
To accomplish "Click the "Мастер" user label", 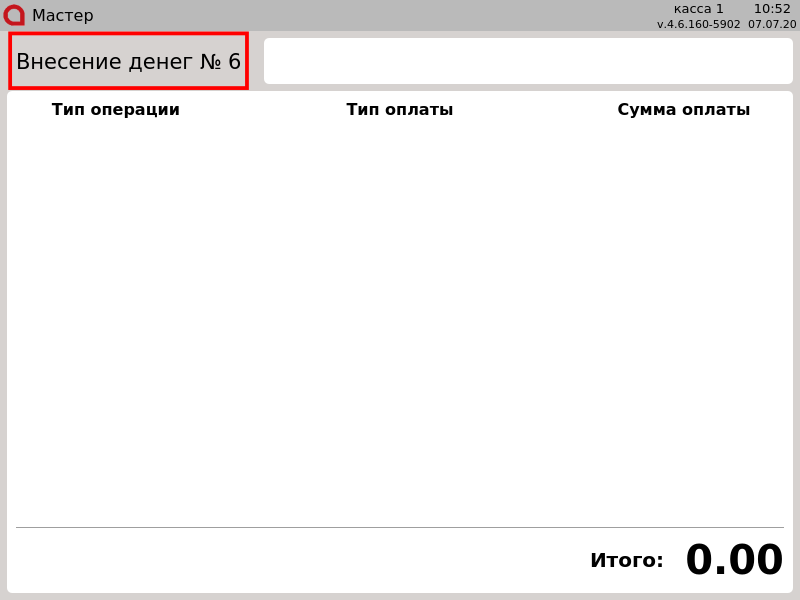I will [x=62, y=16].
